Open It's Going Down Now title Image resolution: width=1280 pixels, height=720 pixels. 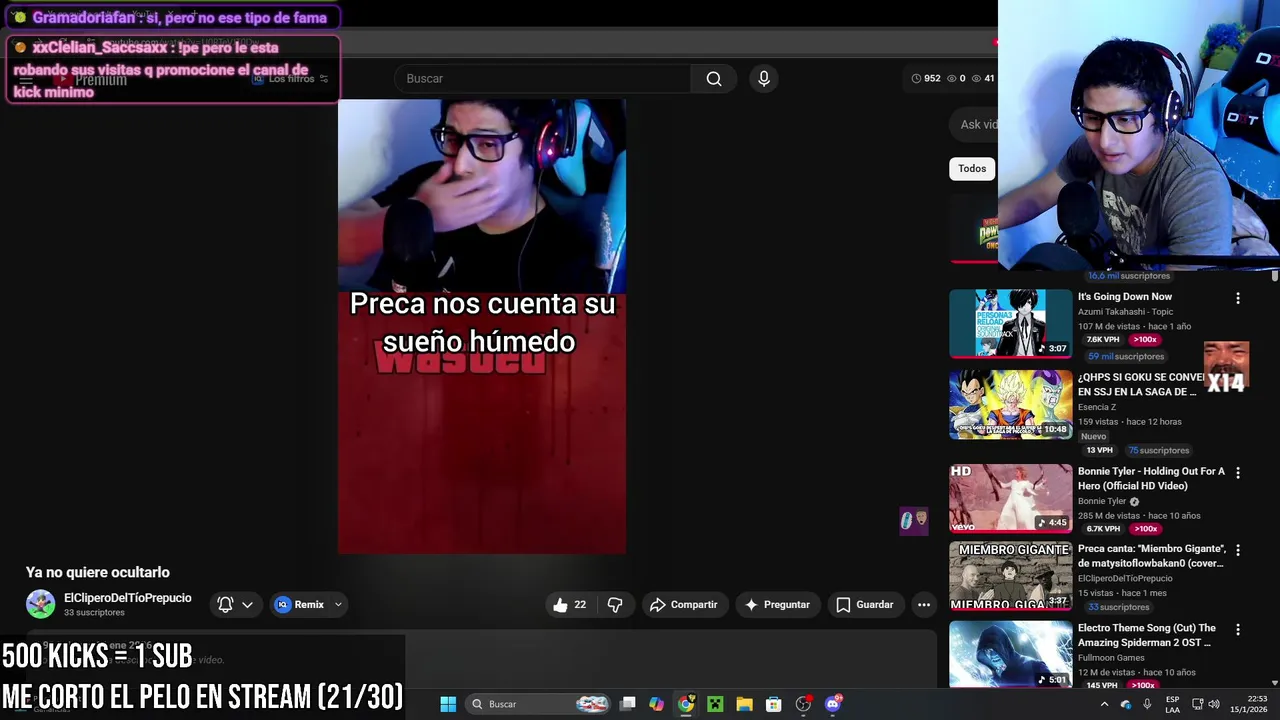1125,296
